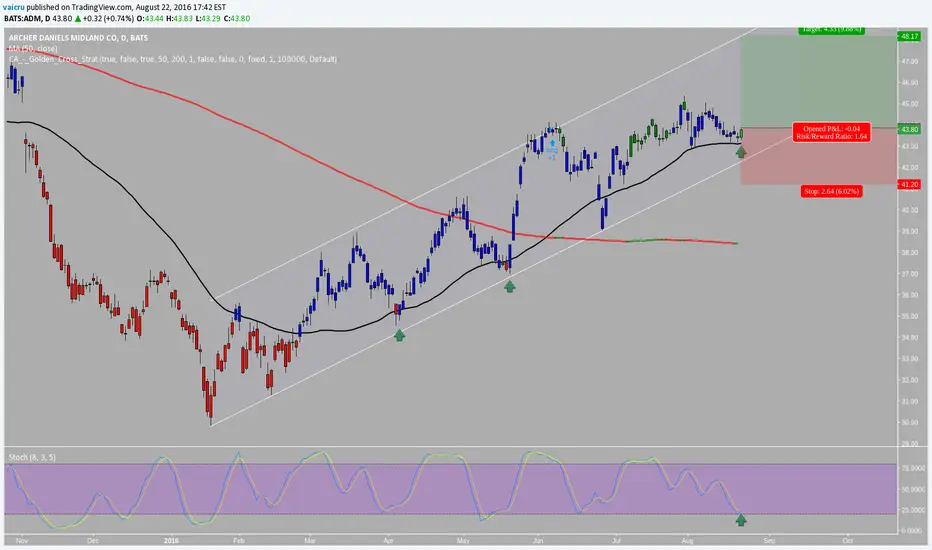
Task: Select the green up-arrow marker under the August price
Action: pos(741,152)
